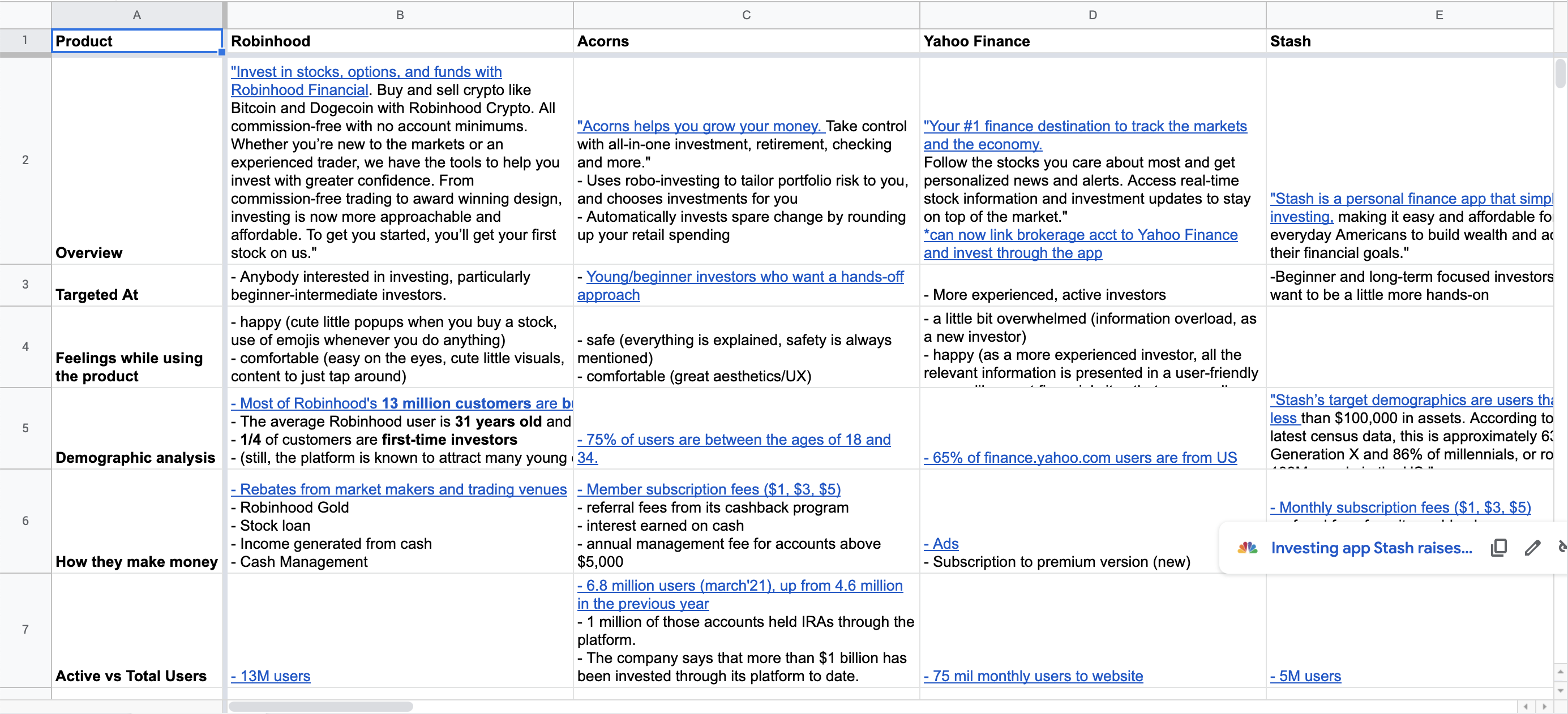The height and width of the screenshot is (714, 1568).
Task: Select row 2 header
Action: click(x=25, y=161)
